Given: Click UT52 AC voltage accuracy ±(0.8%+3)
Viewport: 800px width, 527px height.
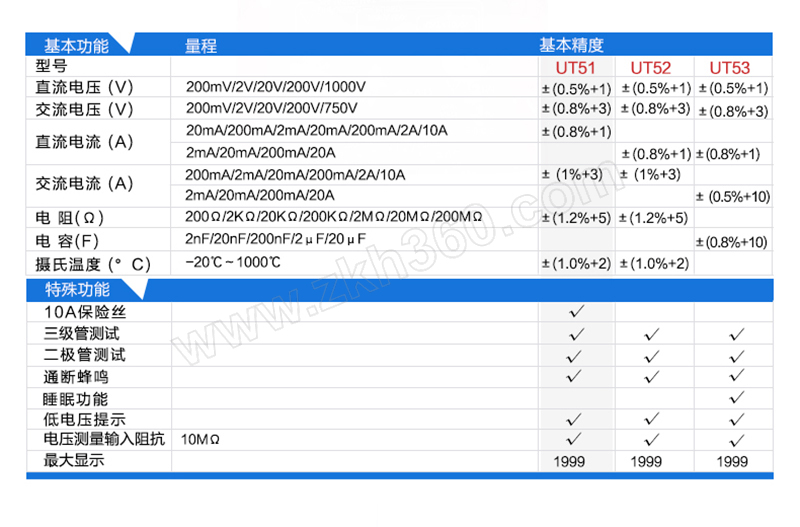Looking at the screenshot, I should 655,109.
